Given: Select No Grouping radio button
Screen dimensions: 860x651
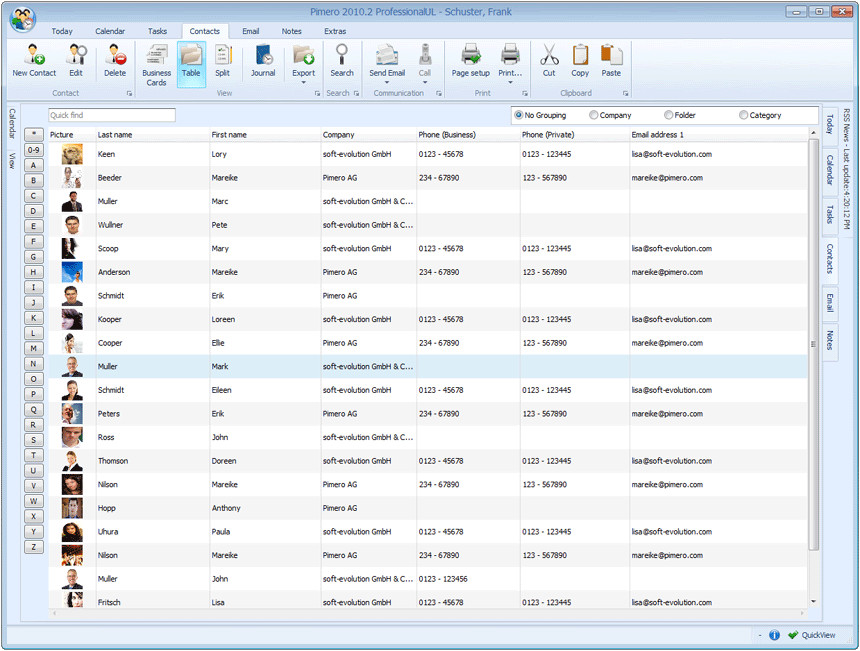Looking at the screenshot, I should 518,115.
